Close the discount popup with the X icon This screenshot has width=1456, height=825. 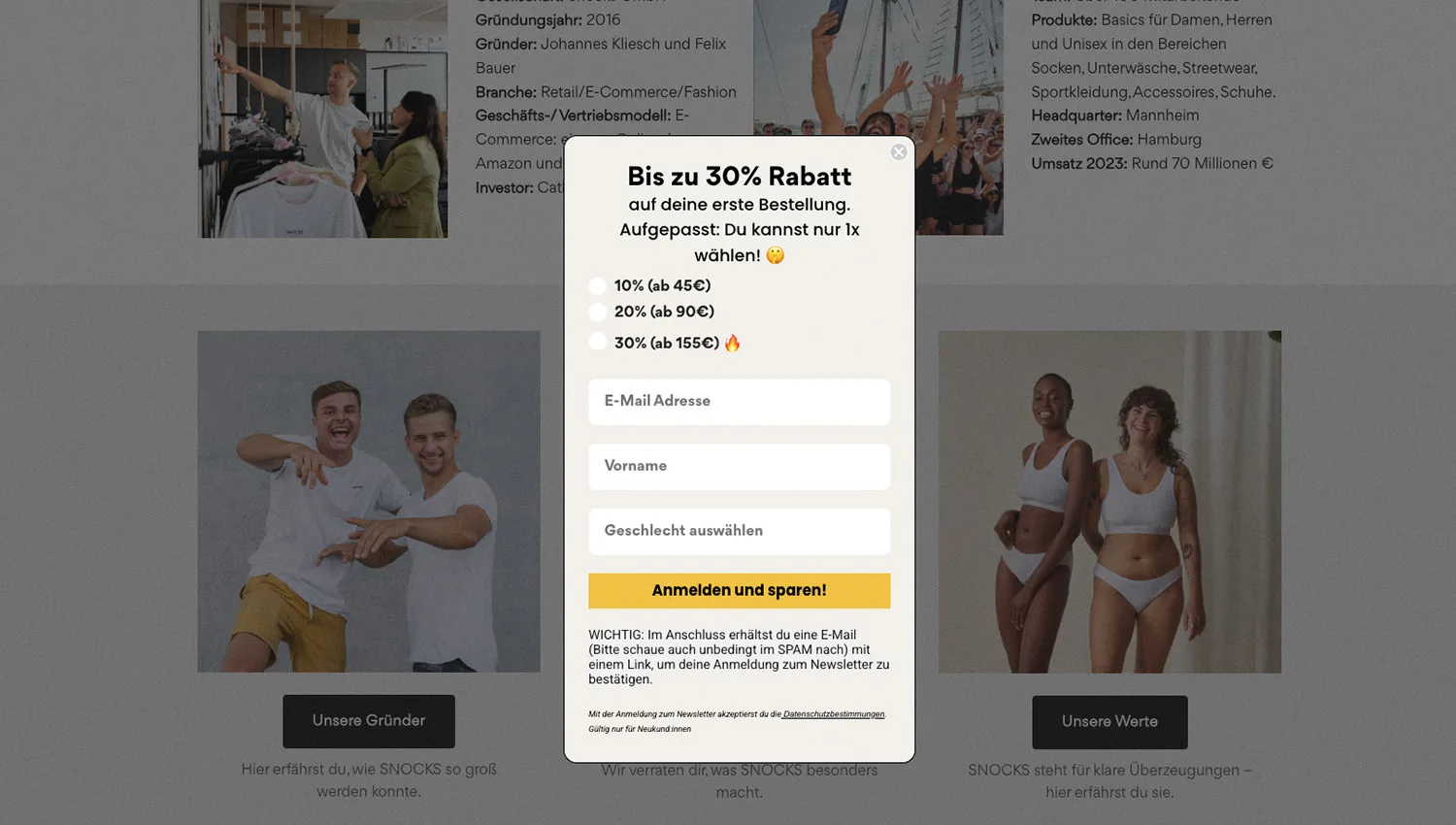[899, 152]
